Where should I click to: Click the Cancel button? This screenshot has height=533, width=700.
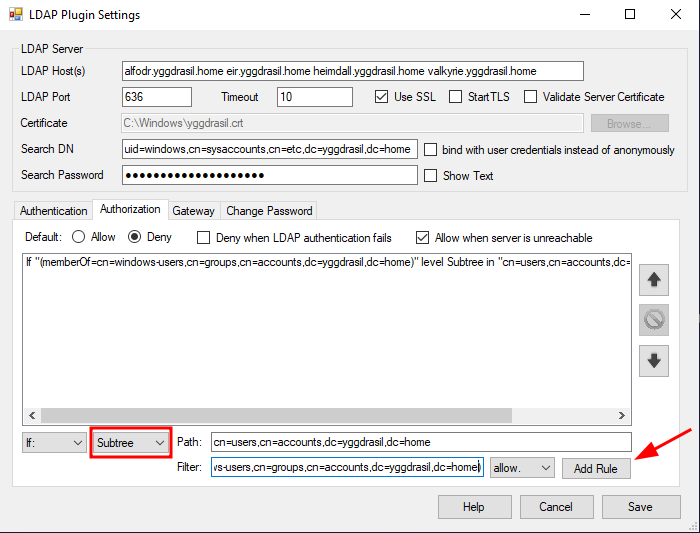[556, 507]
